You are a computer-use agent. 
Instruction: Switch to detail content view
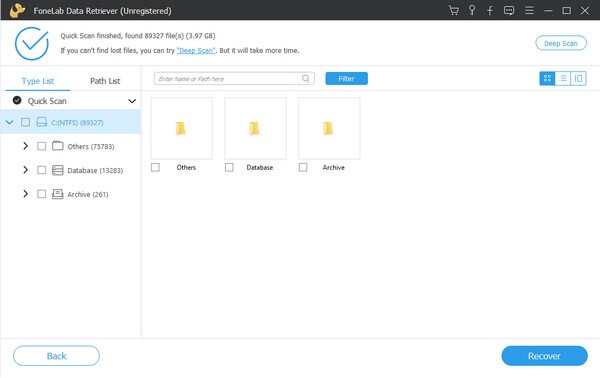click(x=578, y=78)
